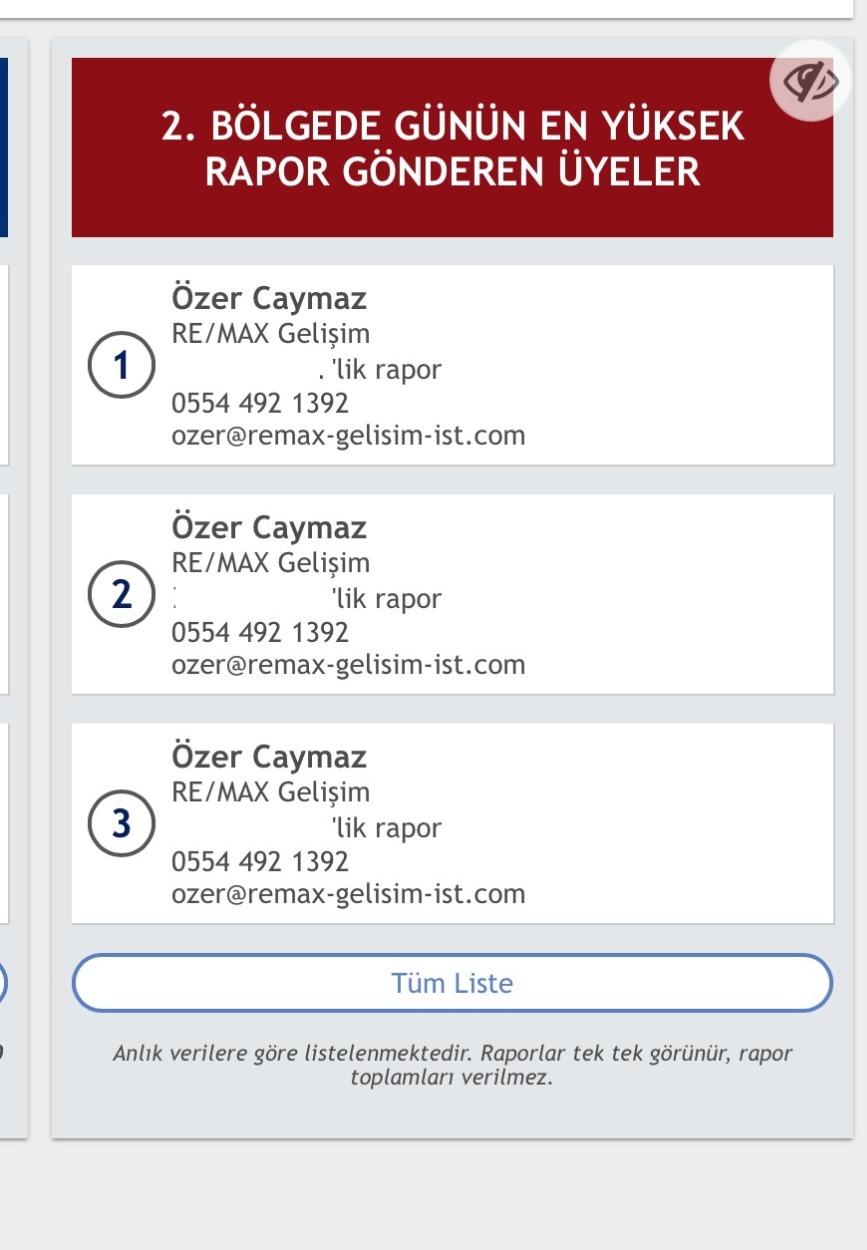Select the Özer Caymaz name in the third card
Image resolution: width=867 pixels, height=1250 pixels.
click(x=269, y=756)
